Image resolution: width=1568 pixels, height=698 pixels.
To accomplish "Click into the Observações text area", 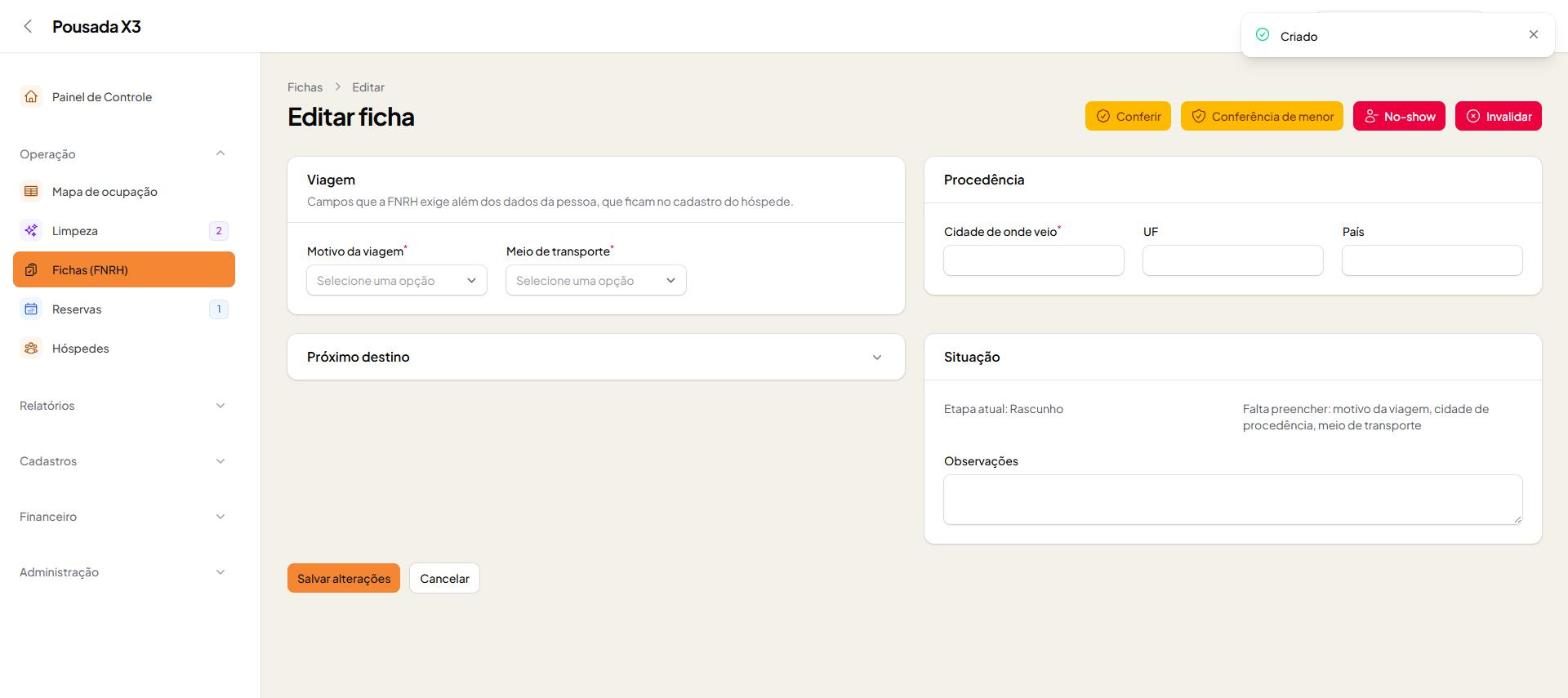I will click(1233, 499).
